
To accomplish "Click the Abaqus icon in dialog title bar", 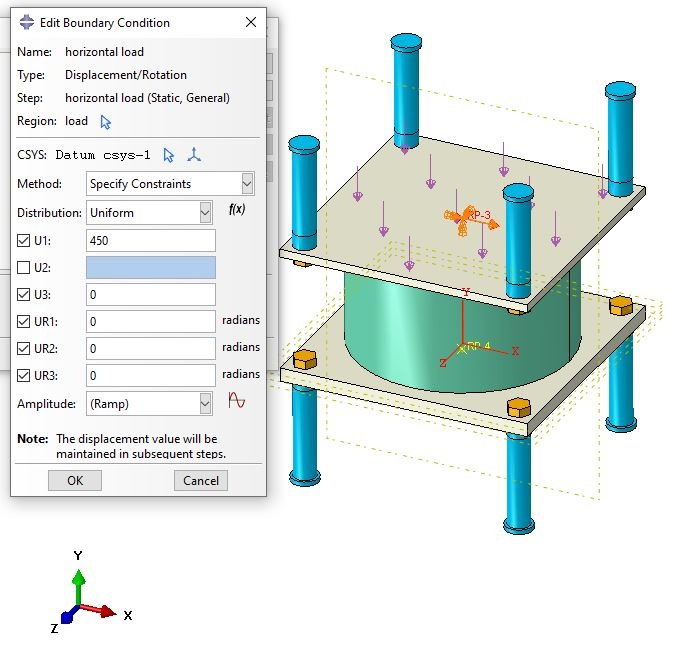I will click(x=27, y=22).
